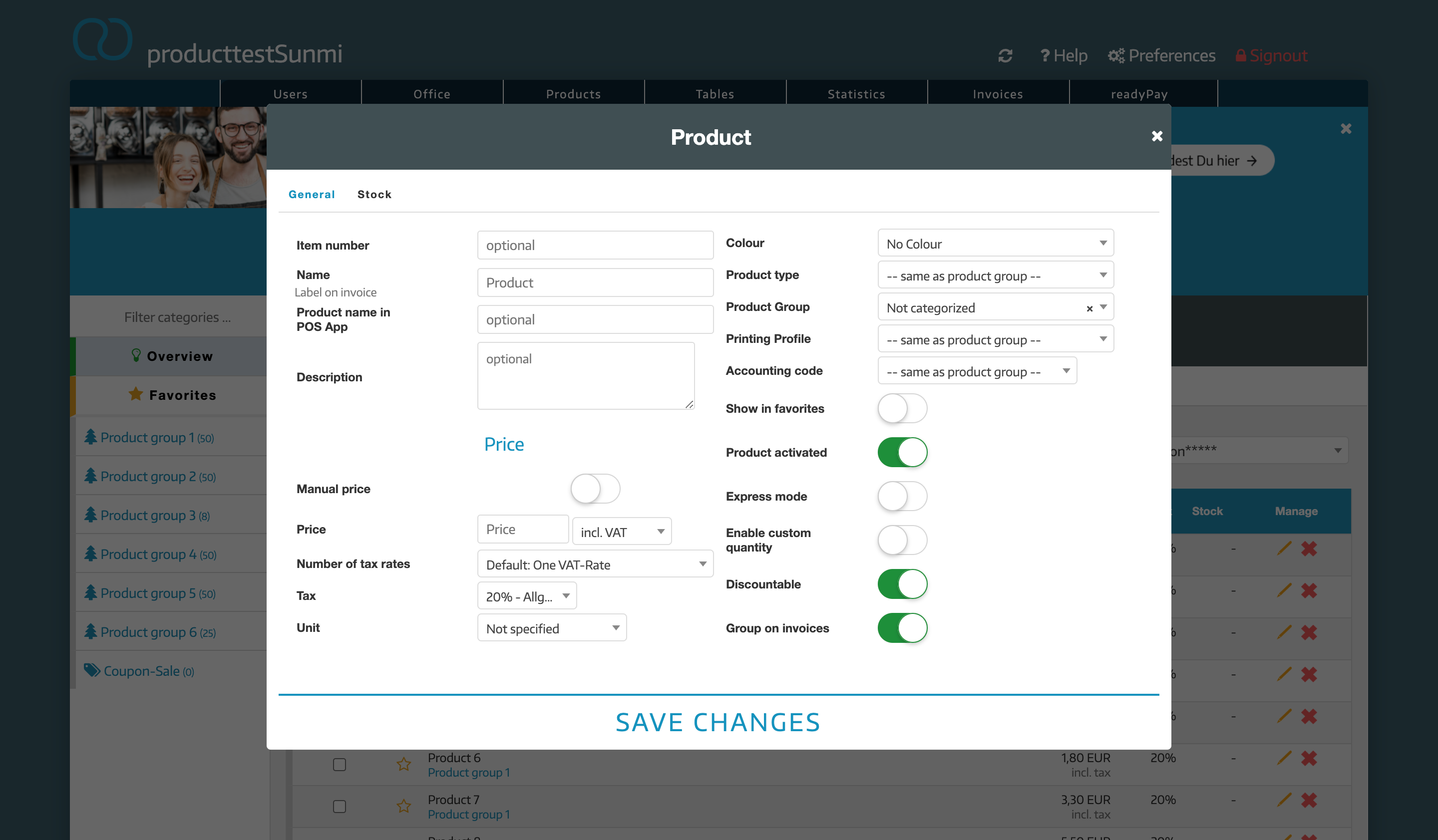Click the Preferences gears icon
The width and height of the screenshot is (1438, 840).
1115,55
